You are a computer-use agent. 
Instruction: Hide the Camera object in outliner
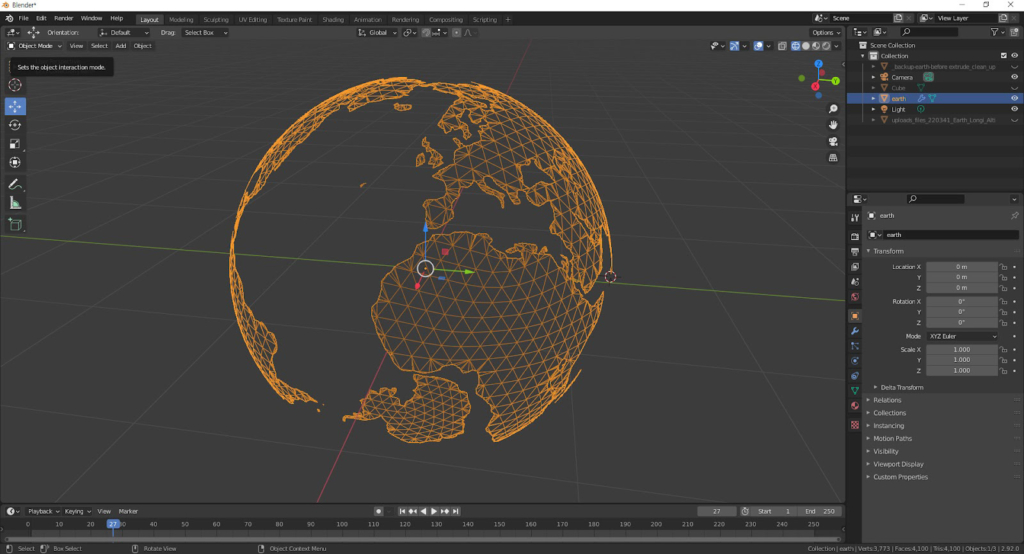1014,77
